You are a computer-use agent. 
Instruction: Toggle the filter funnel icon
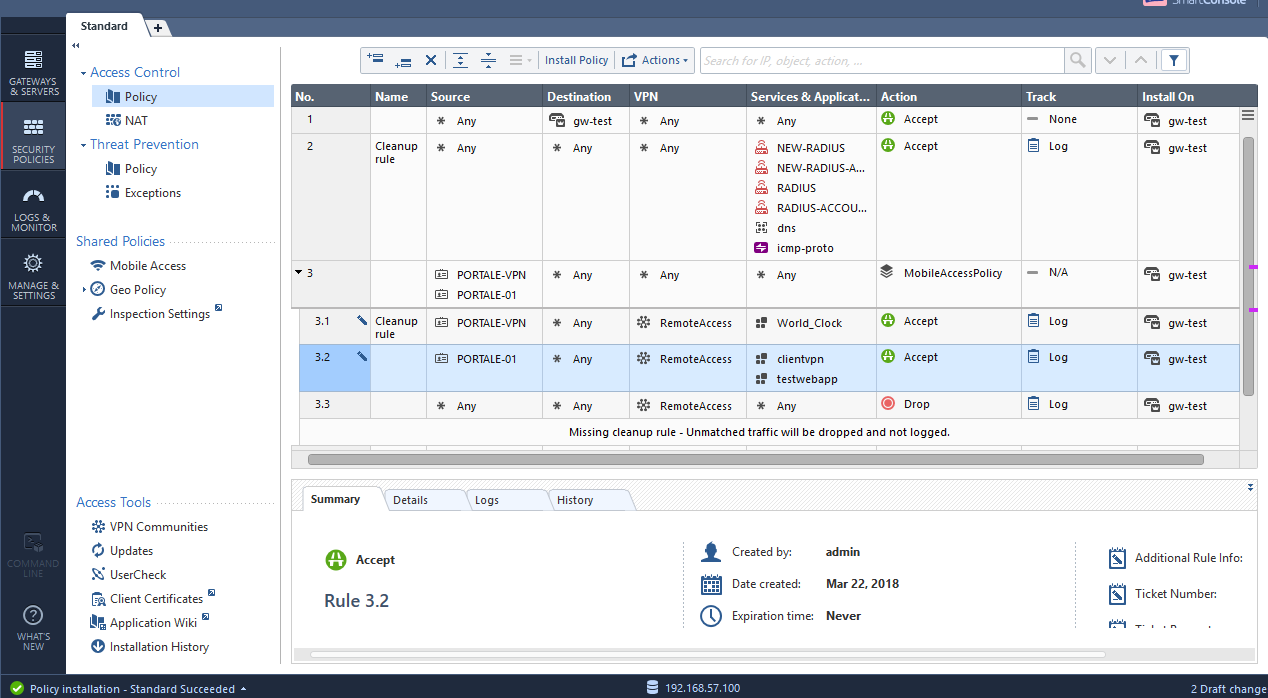(x=1174, y=60)
